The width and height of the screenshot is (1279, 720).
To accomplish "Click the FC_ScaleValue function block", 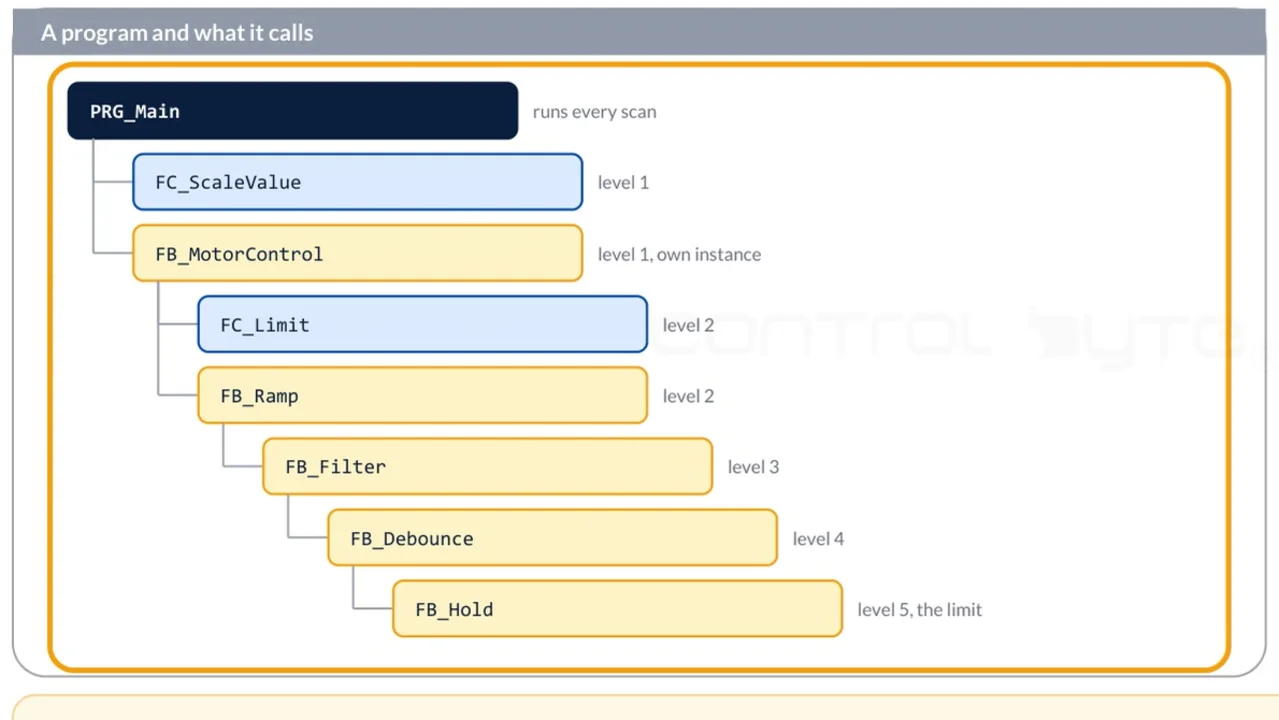I will pos(357,182).
